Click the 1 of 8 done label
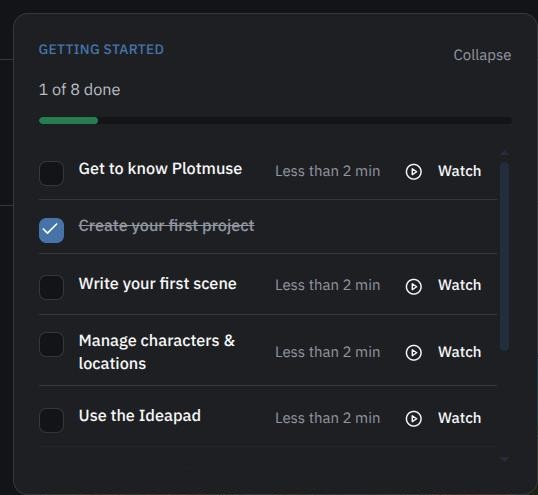Image resolution: width=538 pixels, height=495 pixels. pos(80,90)
